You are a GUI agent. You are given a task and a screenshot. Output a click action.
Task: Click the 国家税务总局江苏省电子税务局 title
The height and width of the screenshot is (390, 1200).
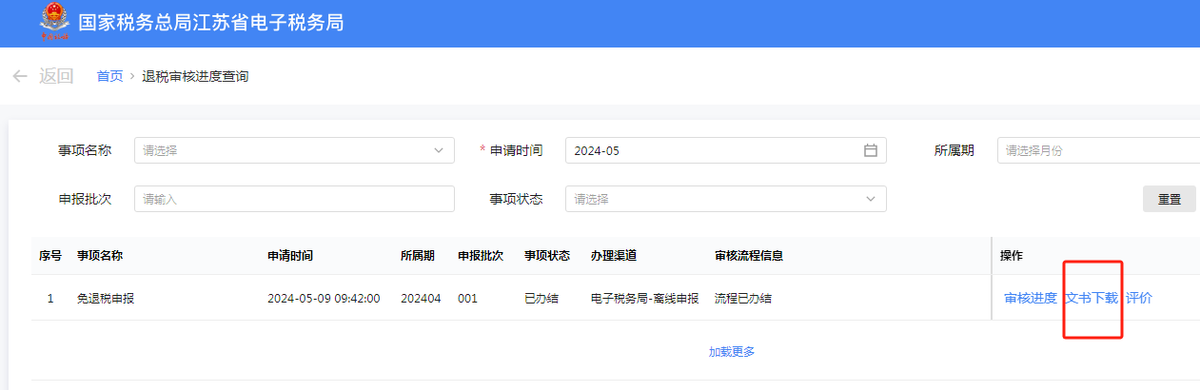click(x=211, y=22)
